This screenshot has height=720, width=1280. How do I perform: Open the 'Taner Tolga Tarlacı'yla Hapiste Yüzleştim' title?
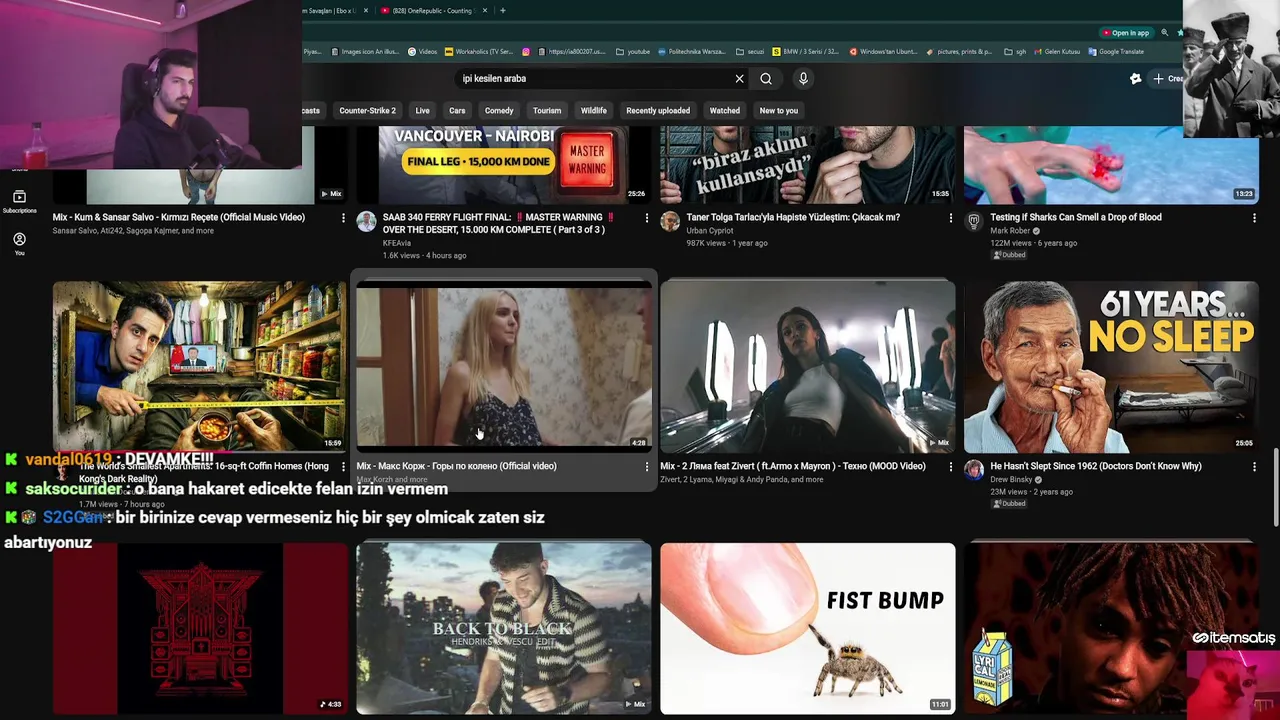click(x=793, y=218)
